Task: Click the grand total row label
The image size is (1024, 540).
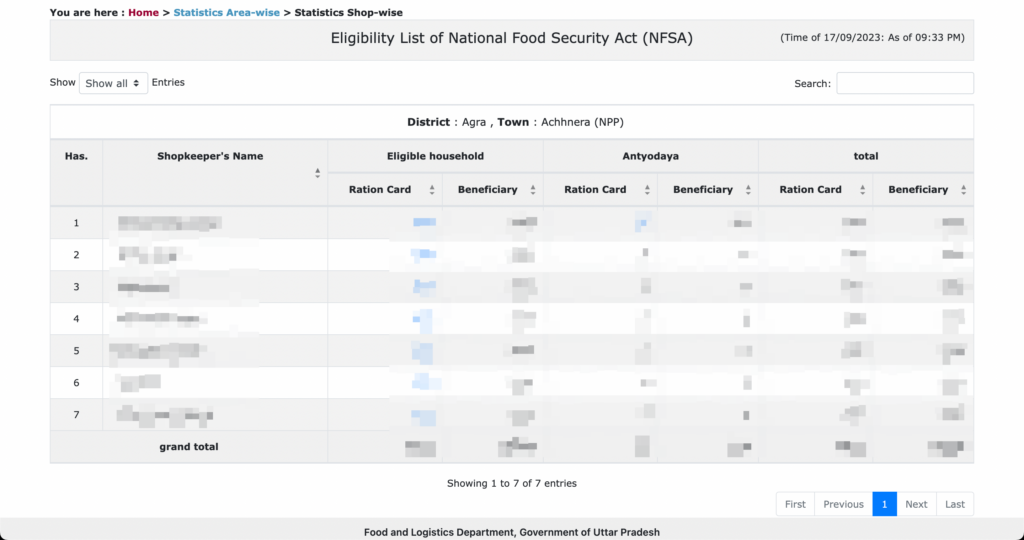Action: coord(189,447)
